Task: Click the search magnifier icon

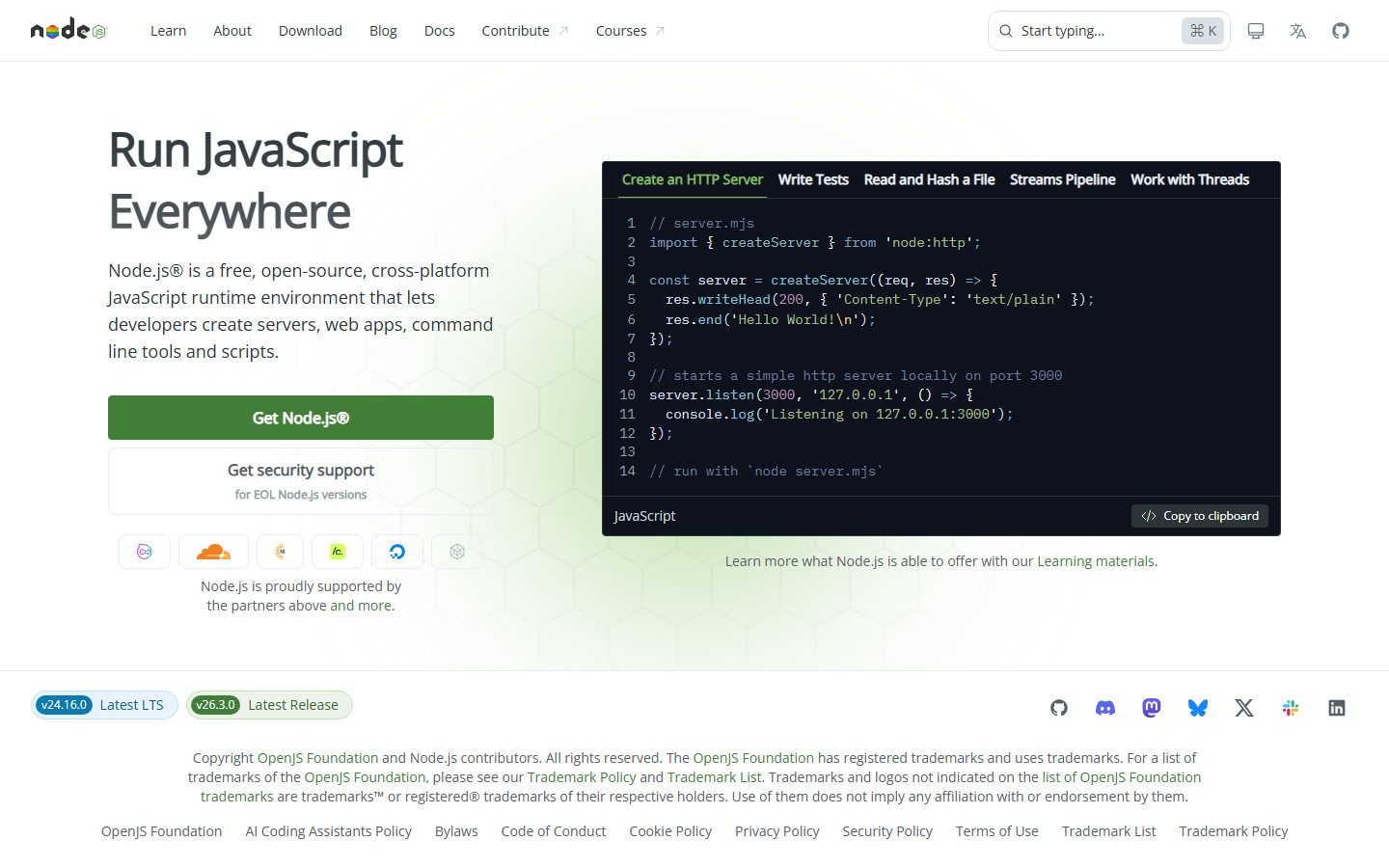Action: coord(1006,31)
